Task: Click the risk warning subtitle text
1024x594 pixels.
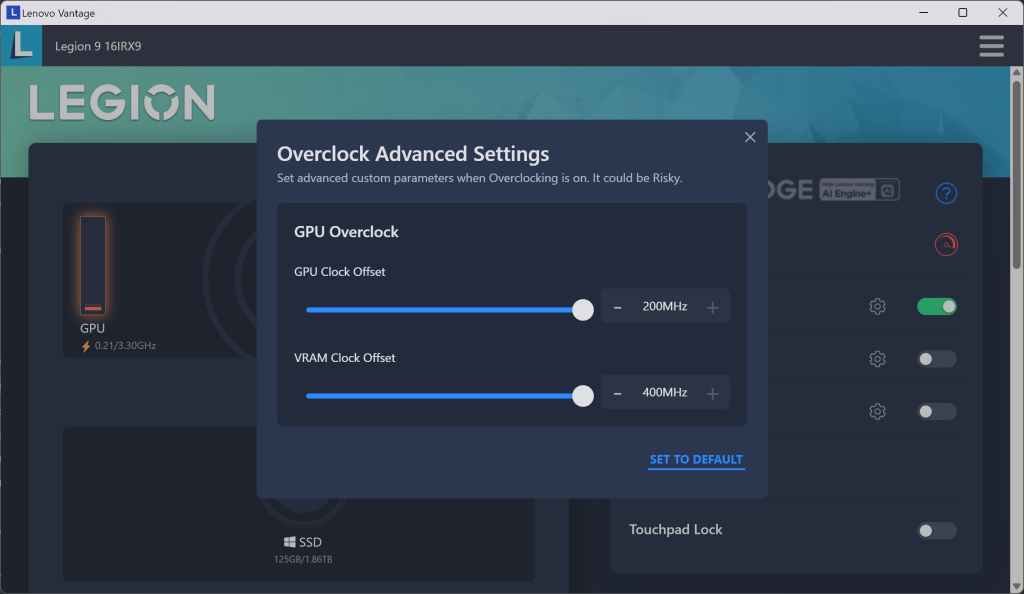Action: click(x=479, y=178)
